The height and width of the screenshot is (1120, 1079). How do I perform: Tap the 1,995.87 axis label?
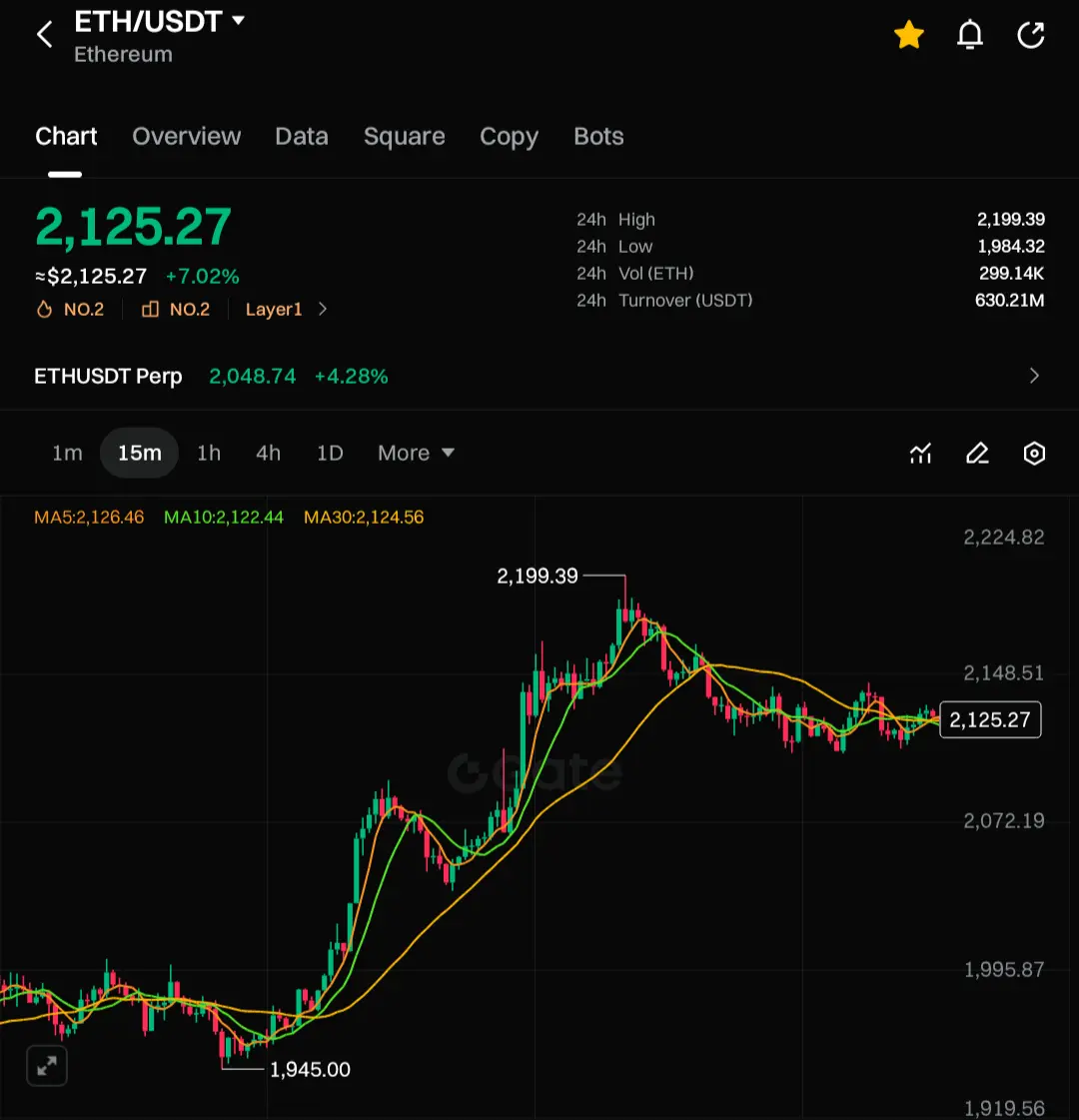pos(1003,969)
